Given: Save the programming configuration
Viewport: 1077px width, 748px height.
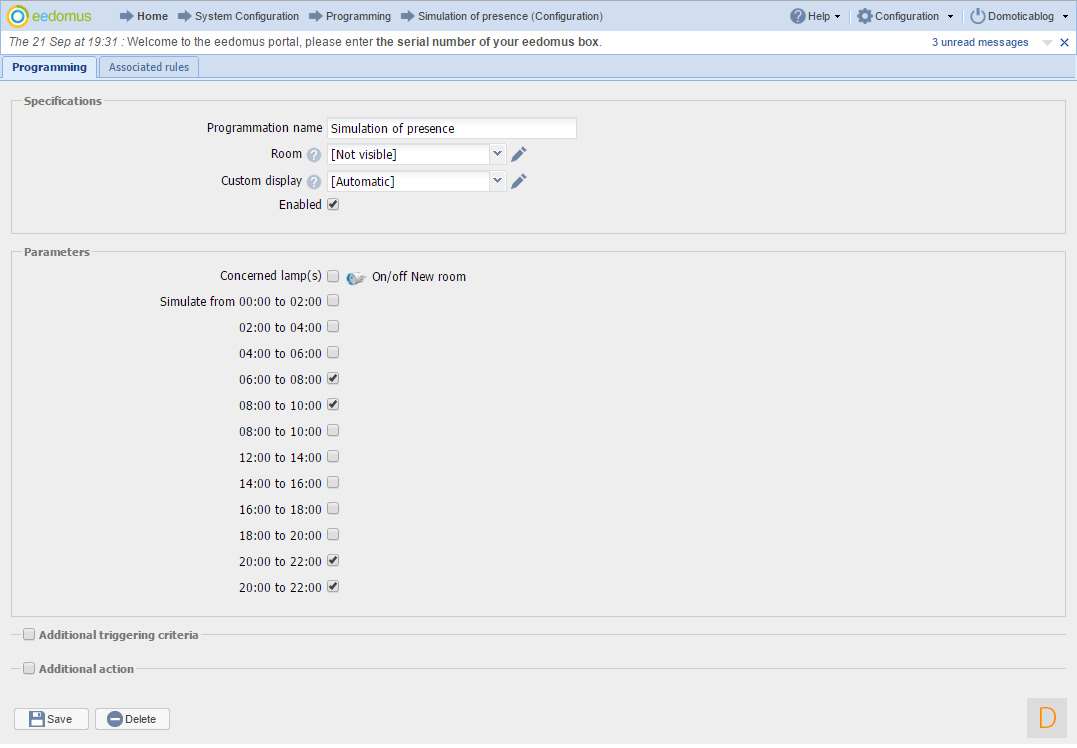Looking at the screenshot, I should pyautogui.click(x=51, y=719).
